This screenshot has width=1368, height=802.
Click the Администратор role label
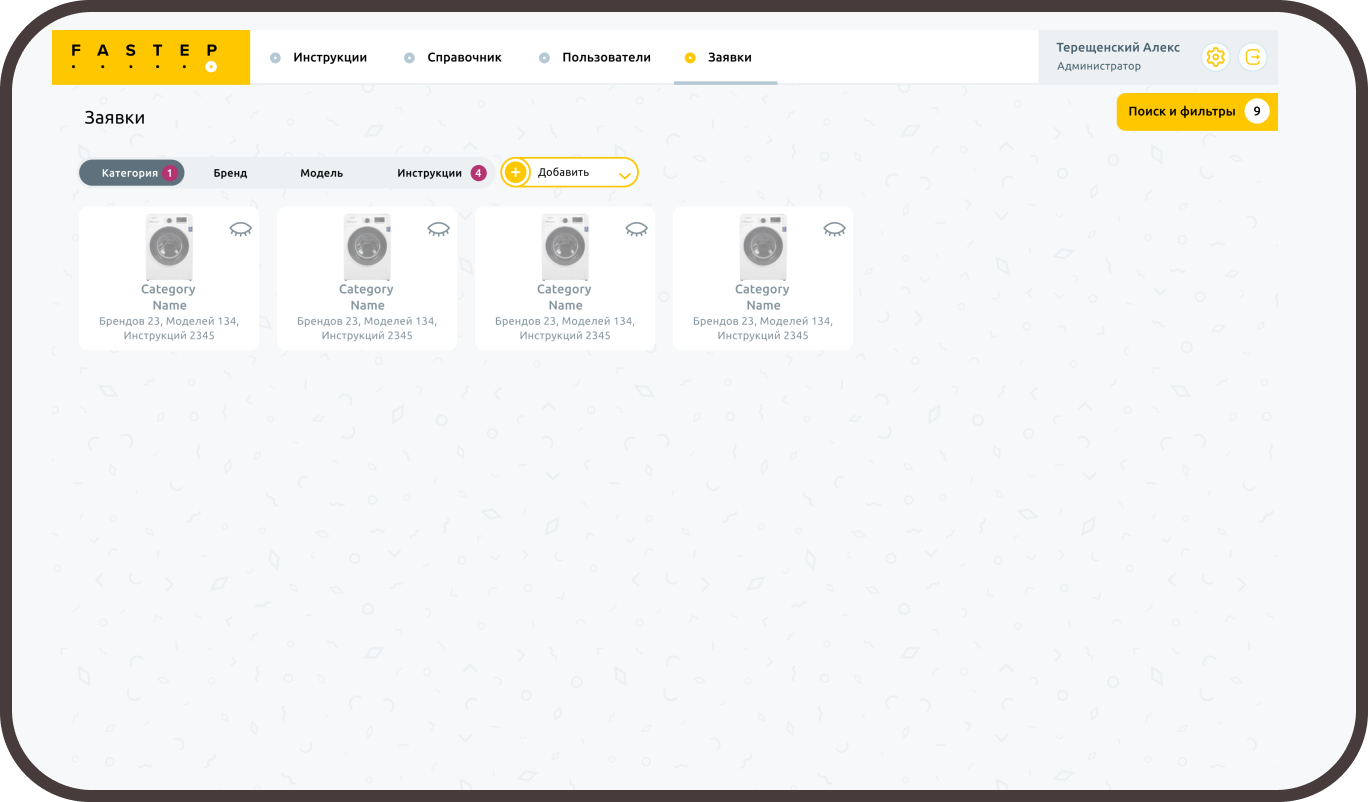[1099, 66]
